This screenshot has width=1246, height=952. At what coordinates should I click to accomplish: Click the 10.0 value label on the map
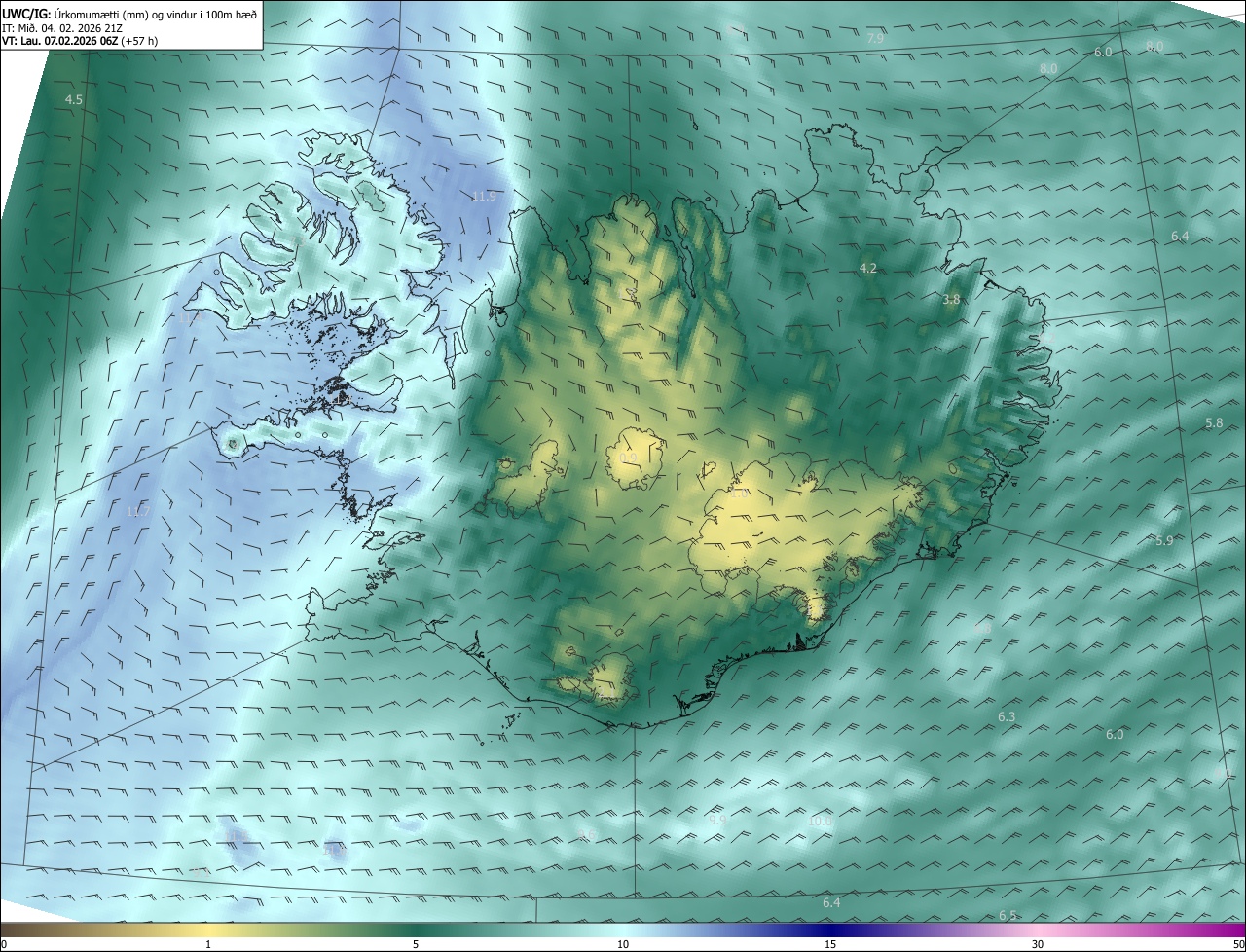point(821,822)
